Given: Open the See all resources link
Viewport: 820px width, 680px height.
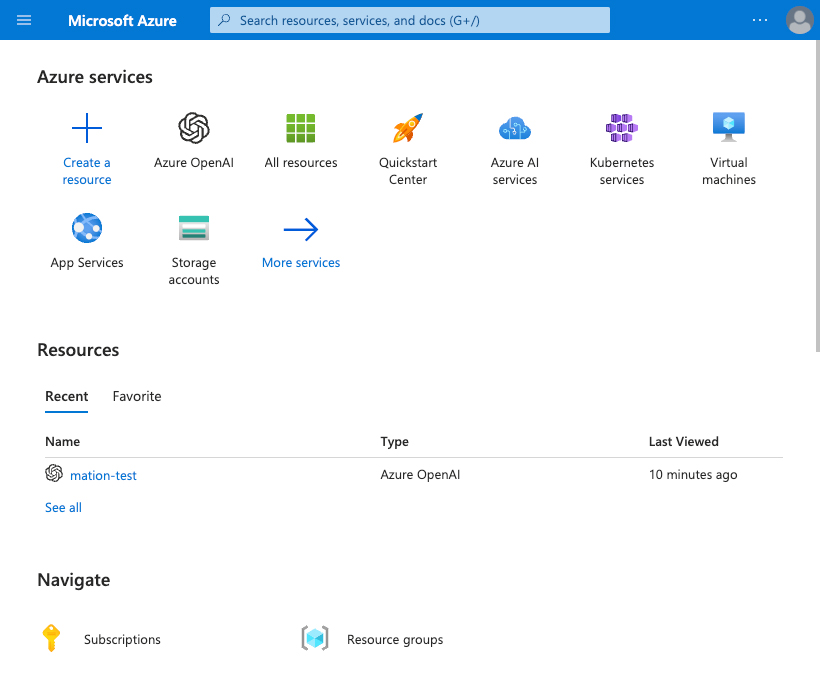Looking at the screenshot, I should 63,507.
